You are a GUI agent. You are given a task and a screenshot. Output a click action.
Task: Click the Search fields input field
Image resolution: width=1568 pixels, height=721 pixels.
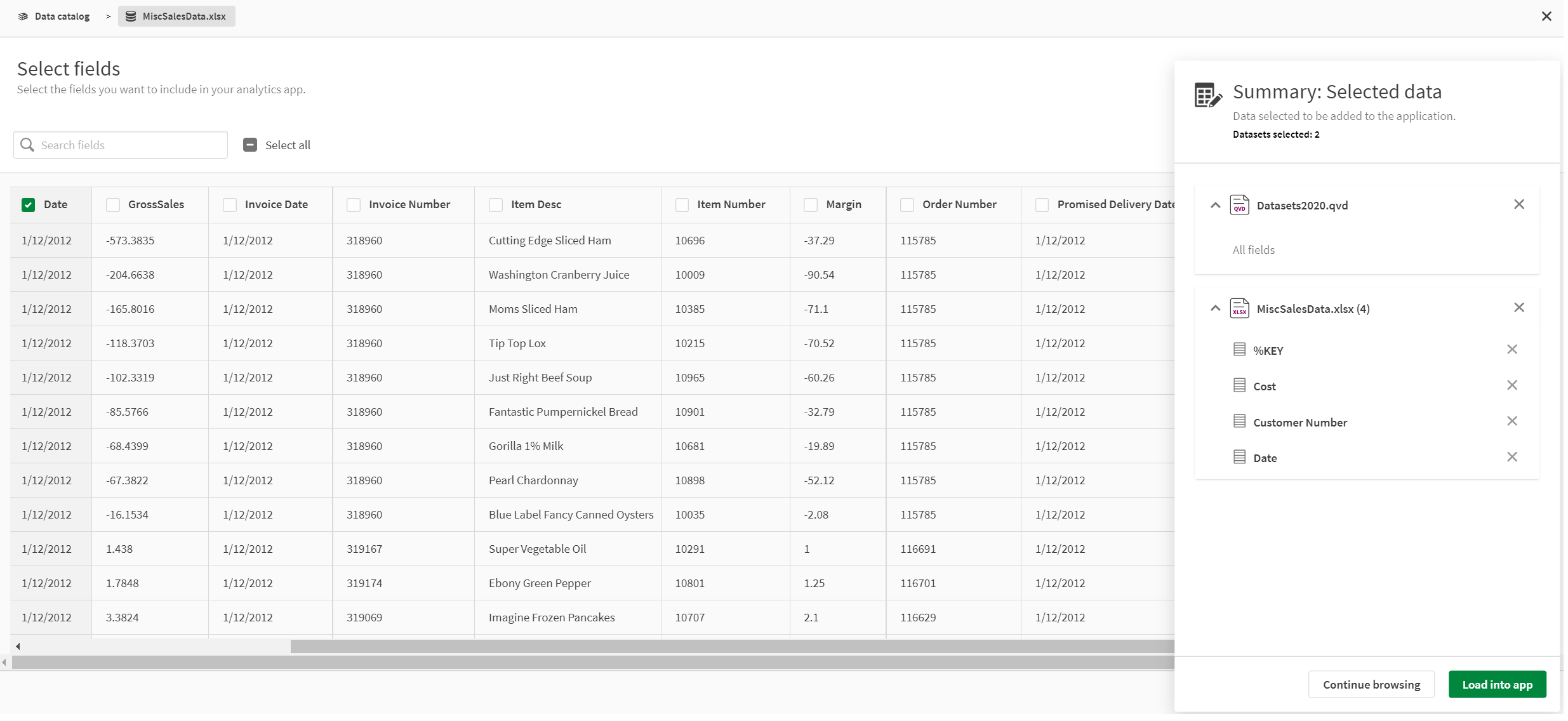[120, 144]
